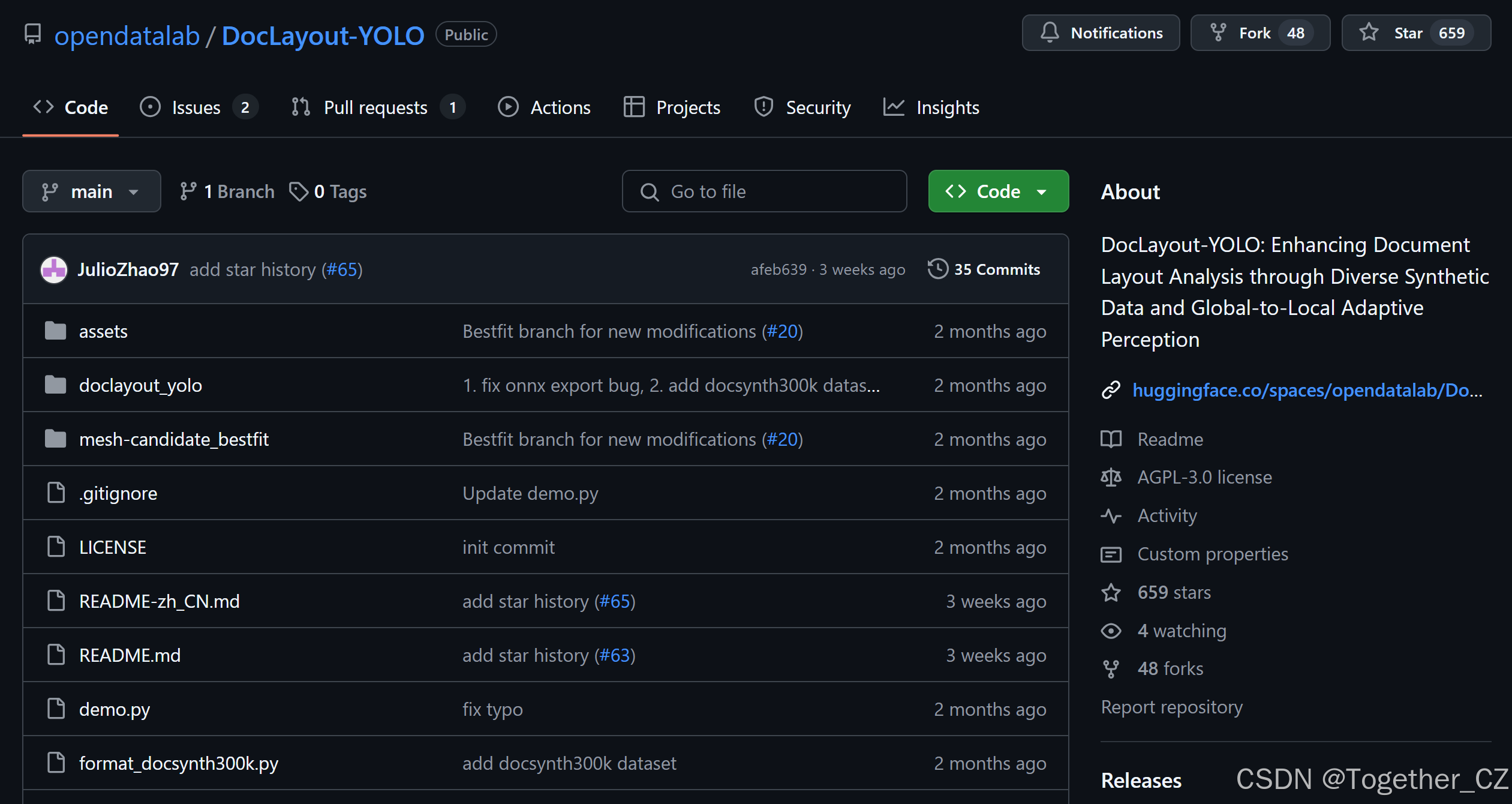
Task: Click the Custom properties icon
Action: coord(1111,554)
